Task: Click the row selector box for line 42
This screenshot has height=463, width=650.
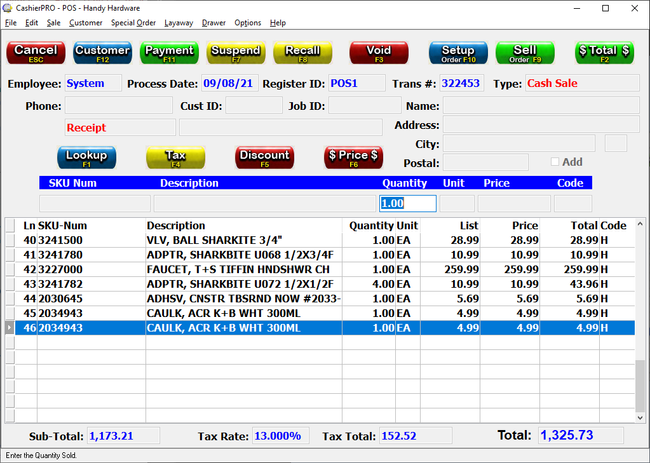Action: (10, 269)
